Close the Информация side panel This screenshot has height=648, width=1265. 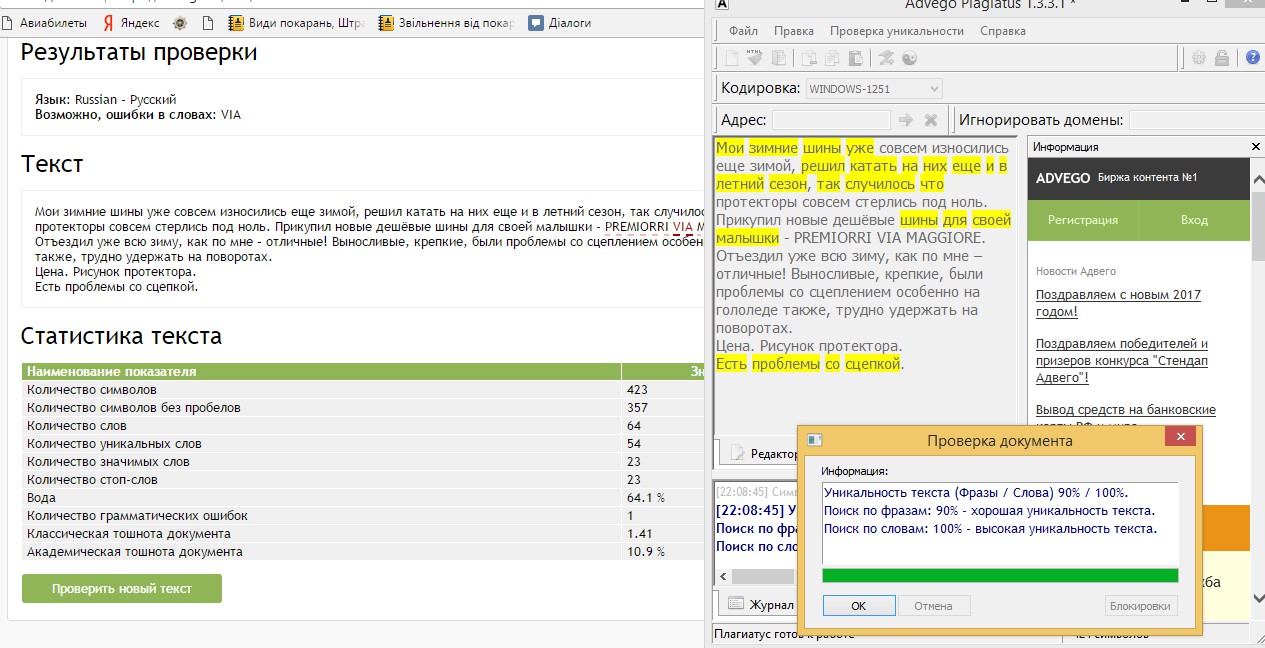pyautogui.click(x=1256, y=147)
